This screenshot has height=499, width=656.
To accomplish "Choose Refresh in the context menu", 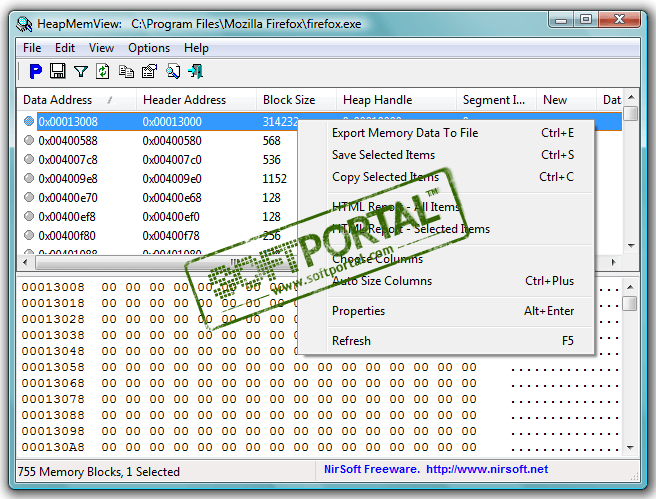I will coord(446,341).
